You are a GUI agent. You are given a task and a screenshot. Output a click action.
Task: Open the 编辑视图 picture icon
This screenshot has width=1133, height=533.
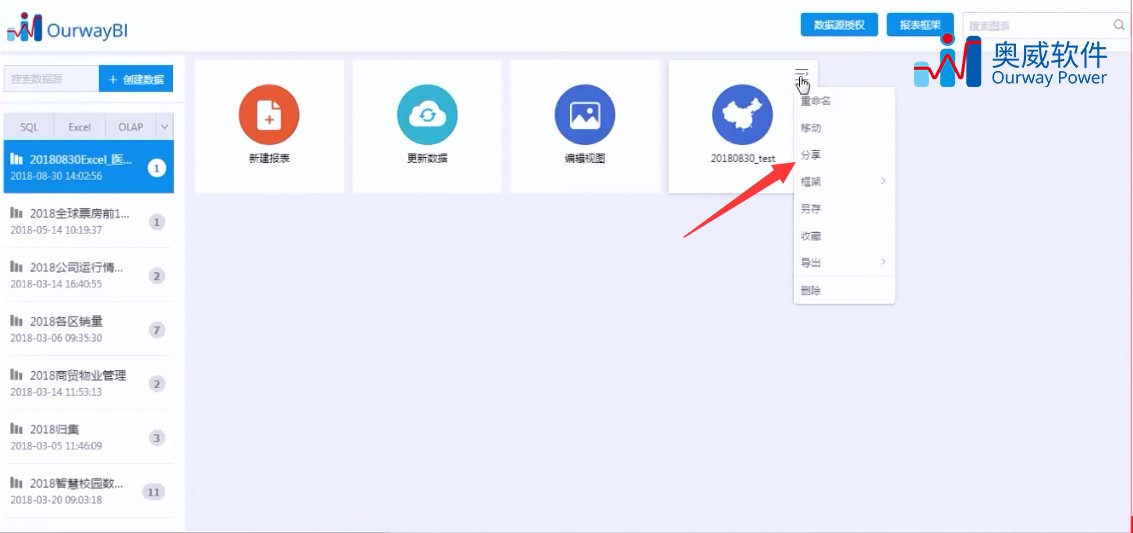(x=585, y=115)
